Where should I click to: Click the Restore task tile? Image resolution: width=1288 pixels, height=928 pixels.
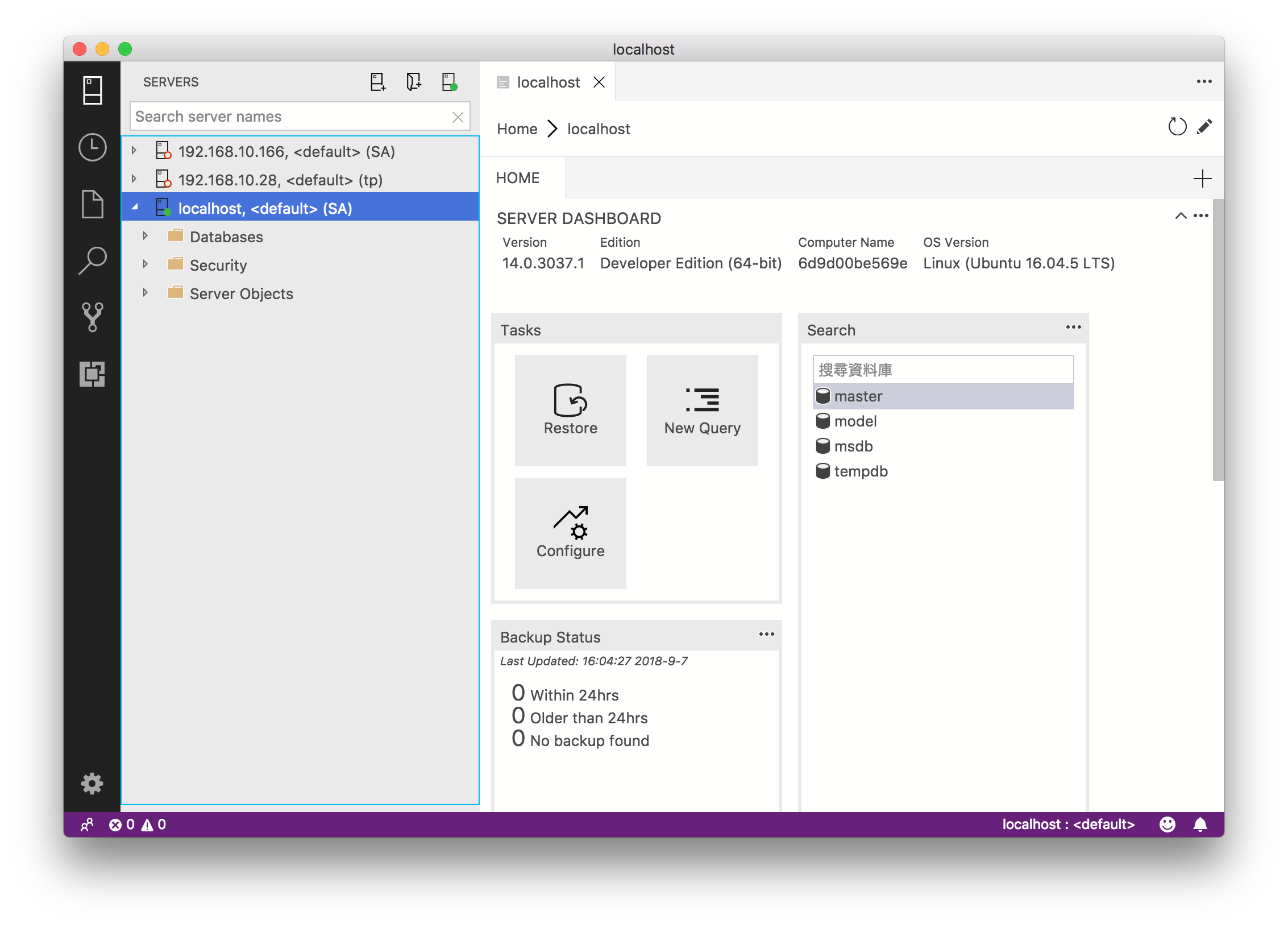click(571, 411)
